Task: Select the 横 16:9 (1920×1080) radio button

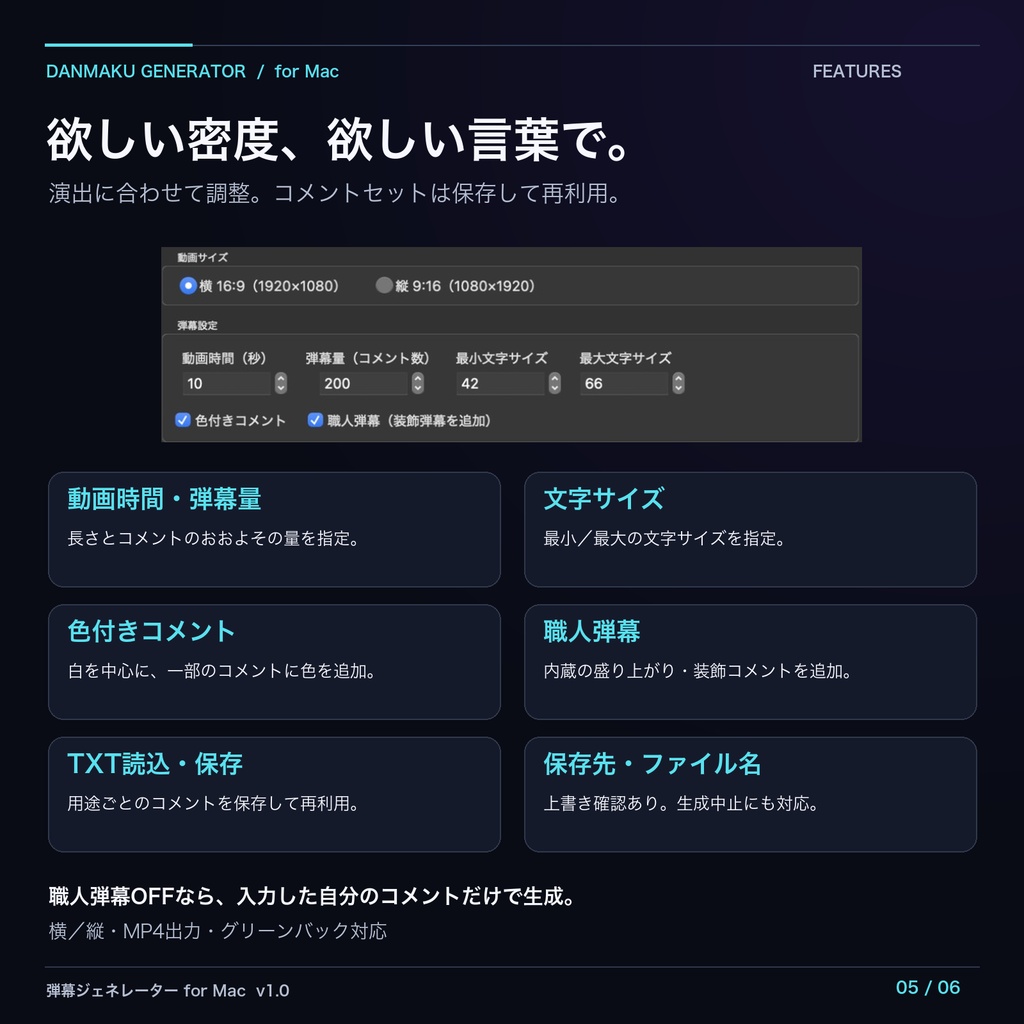Action: [x=188, y=285]
